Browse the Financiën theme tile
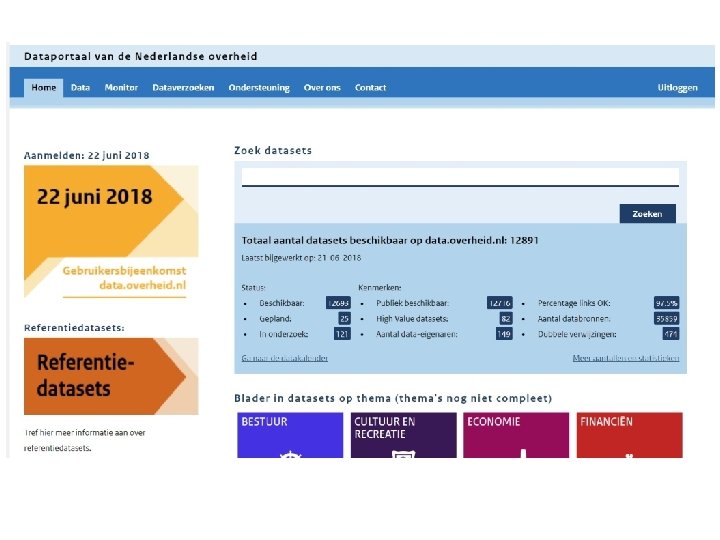Screen dimensions: 720x540 [630, 435]
